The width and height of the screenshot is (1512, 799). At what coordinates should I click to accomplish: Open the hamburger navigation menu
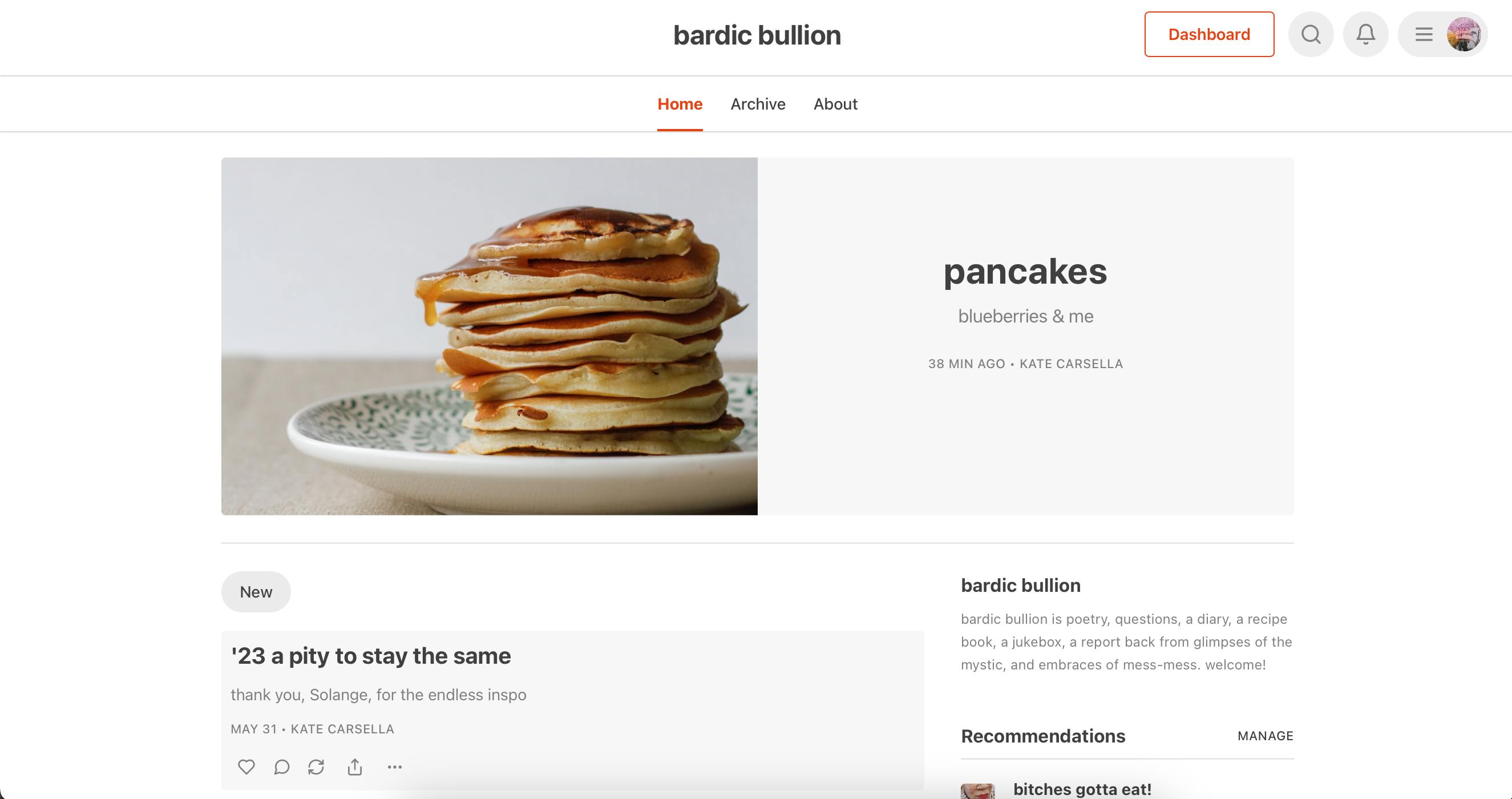pyautogui.click(x=1423, y=34)
